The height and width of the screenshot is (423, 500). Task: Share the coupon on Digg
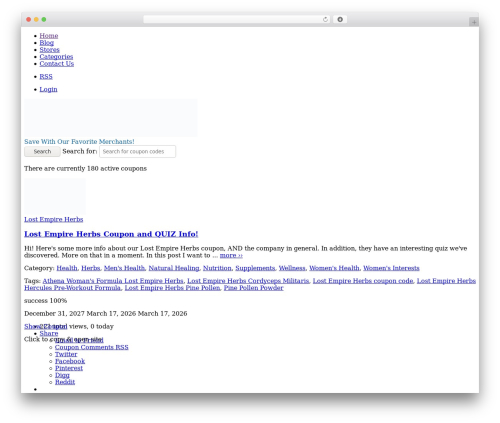[62, 375]
